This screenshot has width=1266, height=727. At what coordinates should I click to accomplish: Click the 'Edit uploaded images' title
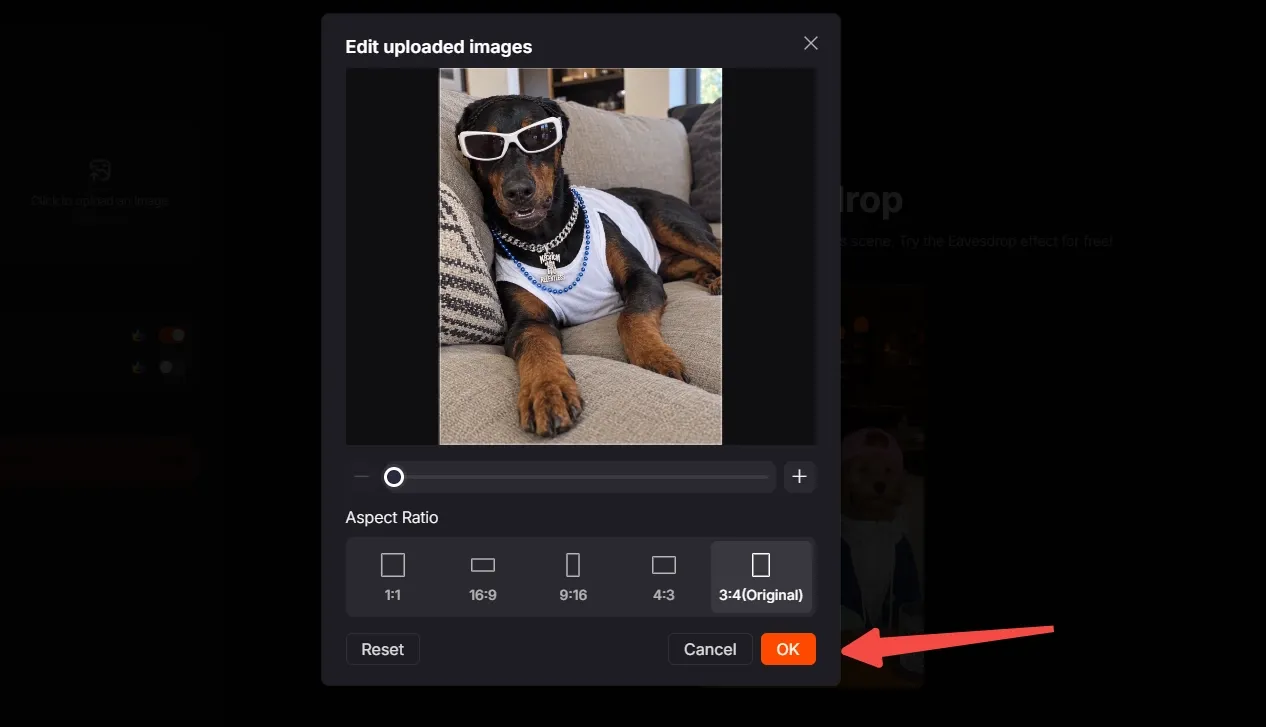click(x=439, y=47)
